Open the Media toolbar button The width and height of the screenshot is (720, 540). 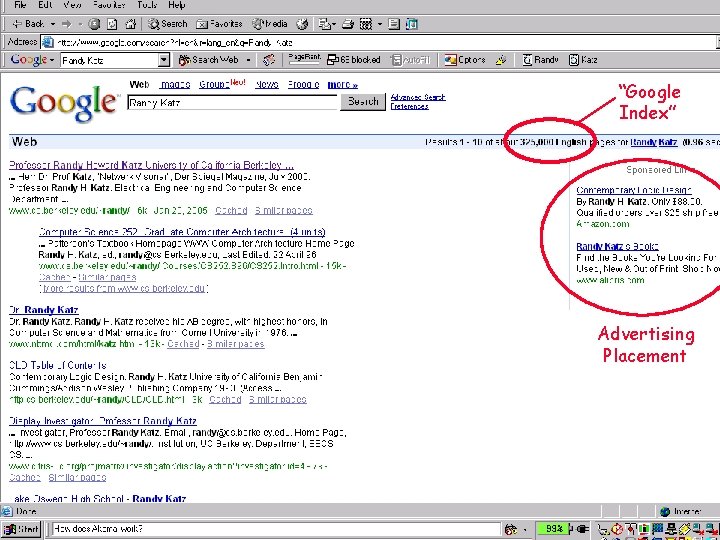tap(270, 24)
